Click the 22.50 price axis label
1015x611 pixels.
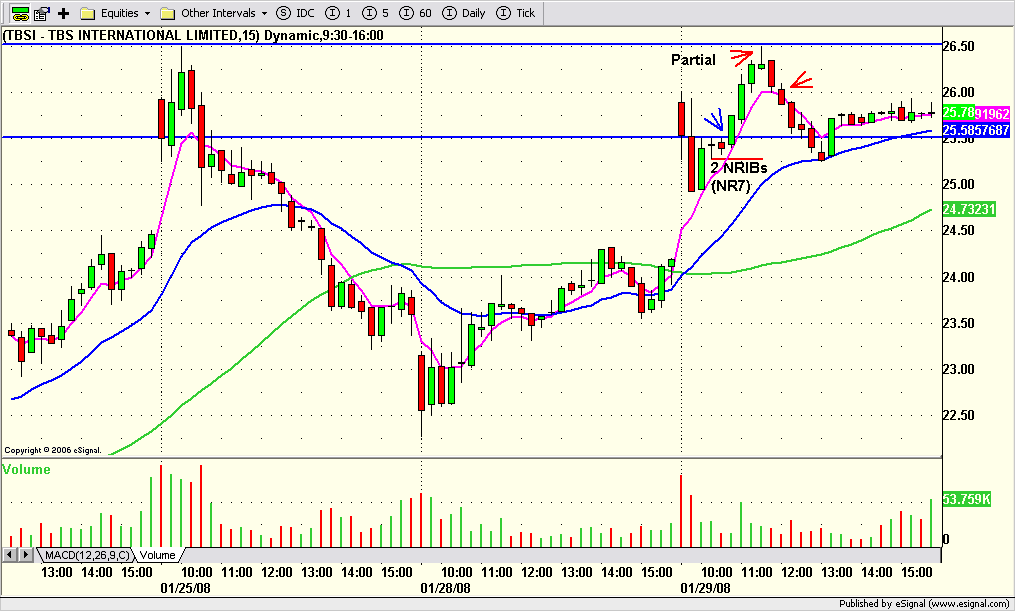point(959,416)
